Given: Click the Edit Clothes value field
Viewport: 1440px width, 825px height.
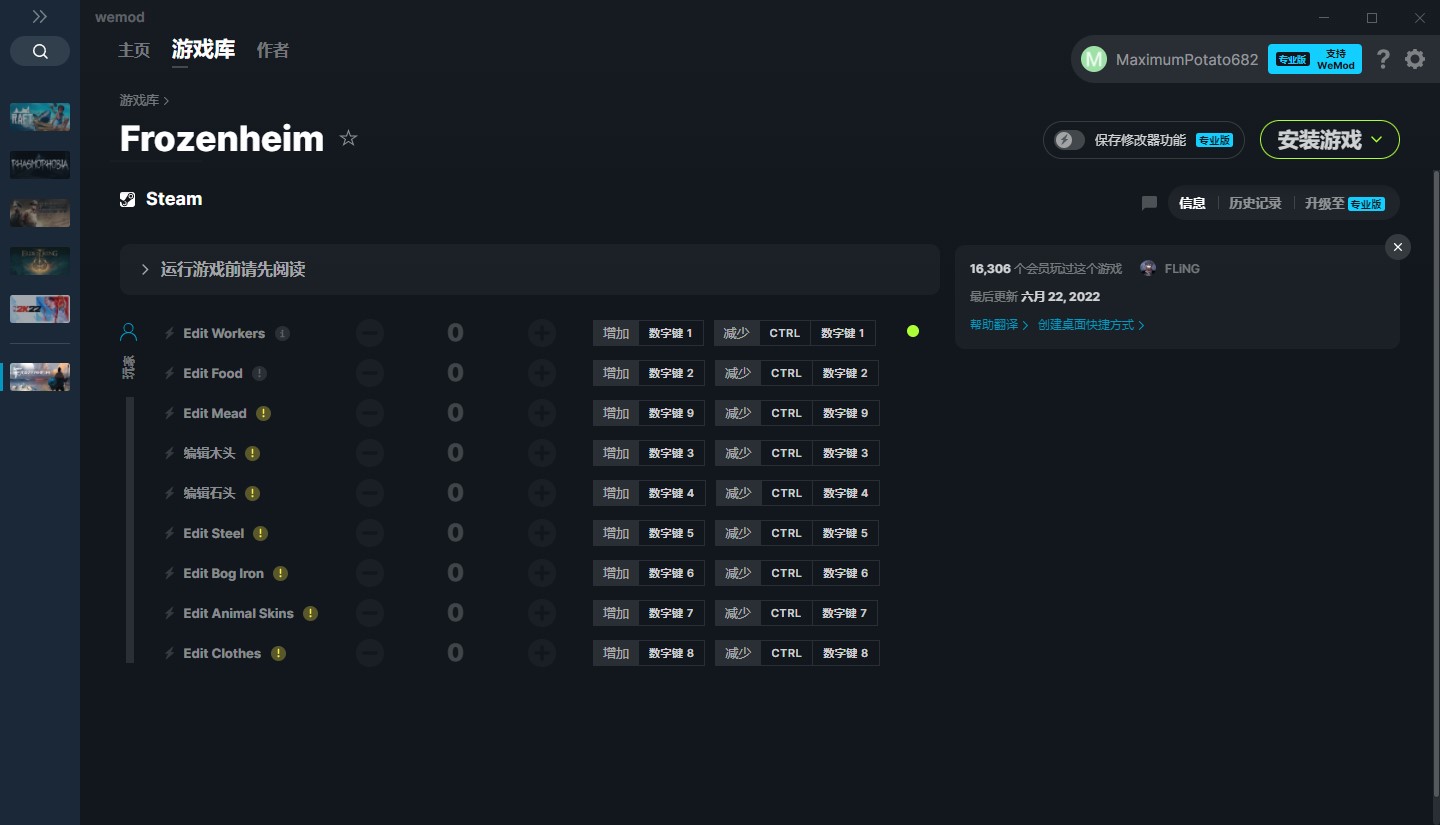Looking at the screenshot, I should pos(455,653).
